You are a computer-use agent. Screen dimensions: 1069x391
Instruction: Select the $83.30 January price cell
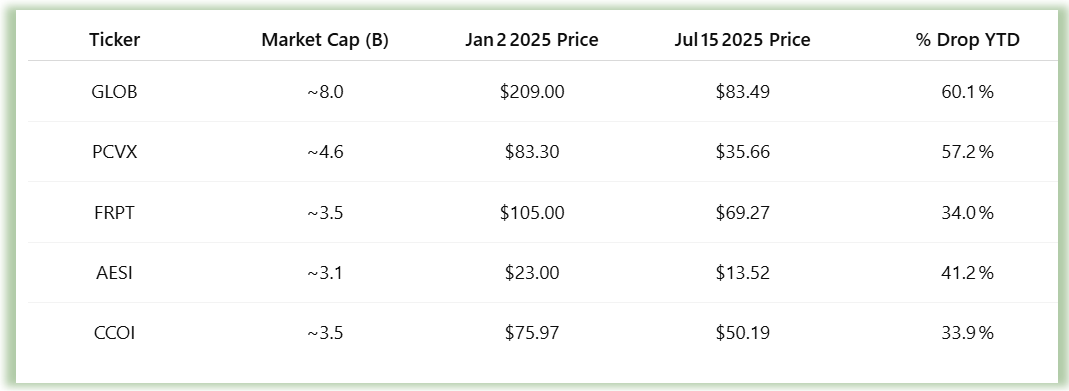532,152
